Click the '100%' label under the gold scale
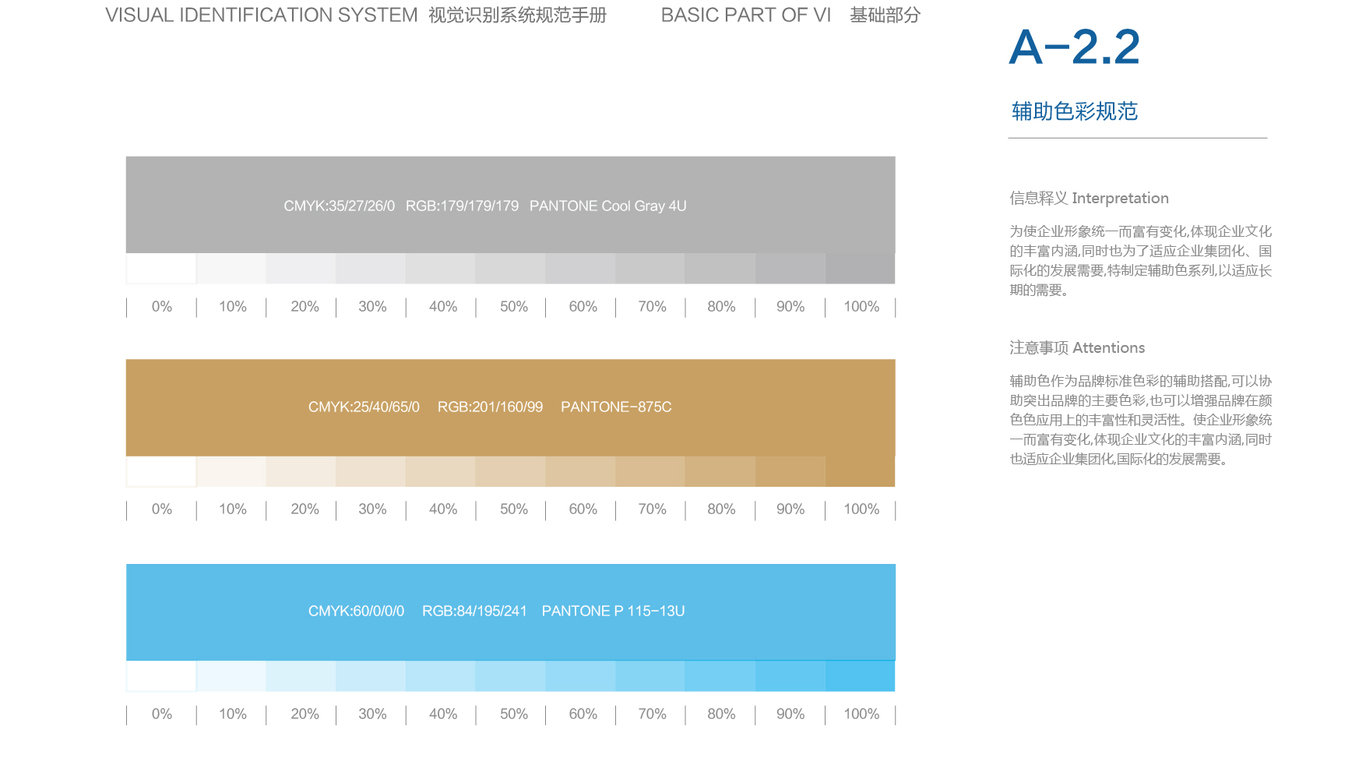This screenshot has height=768, width=1366. tap(861, 510)
